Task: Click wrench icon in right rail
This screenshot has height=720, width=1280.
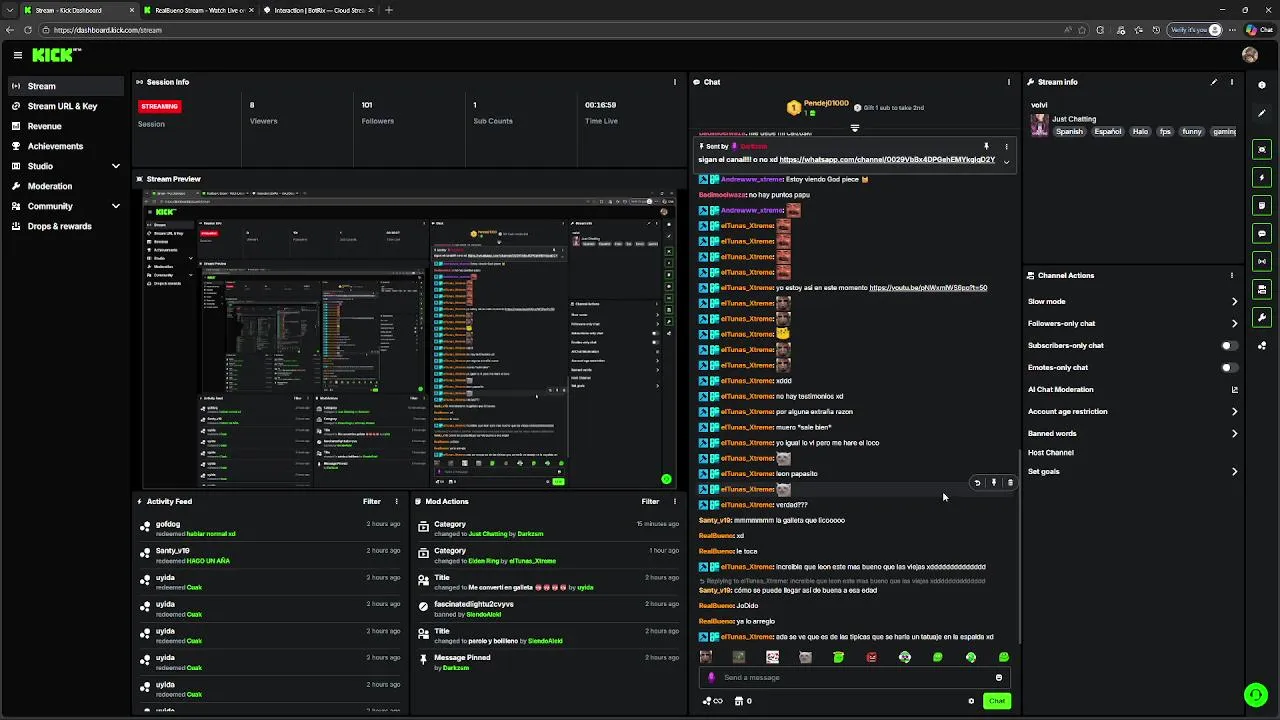Action: click(x=1262, y=317)
